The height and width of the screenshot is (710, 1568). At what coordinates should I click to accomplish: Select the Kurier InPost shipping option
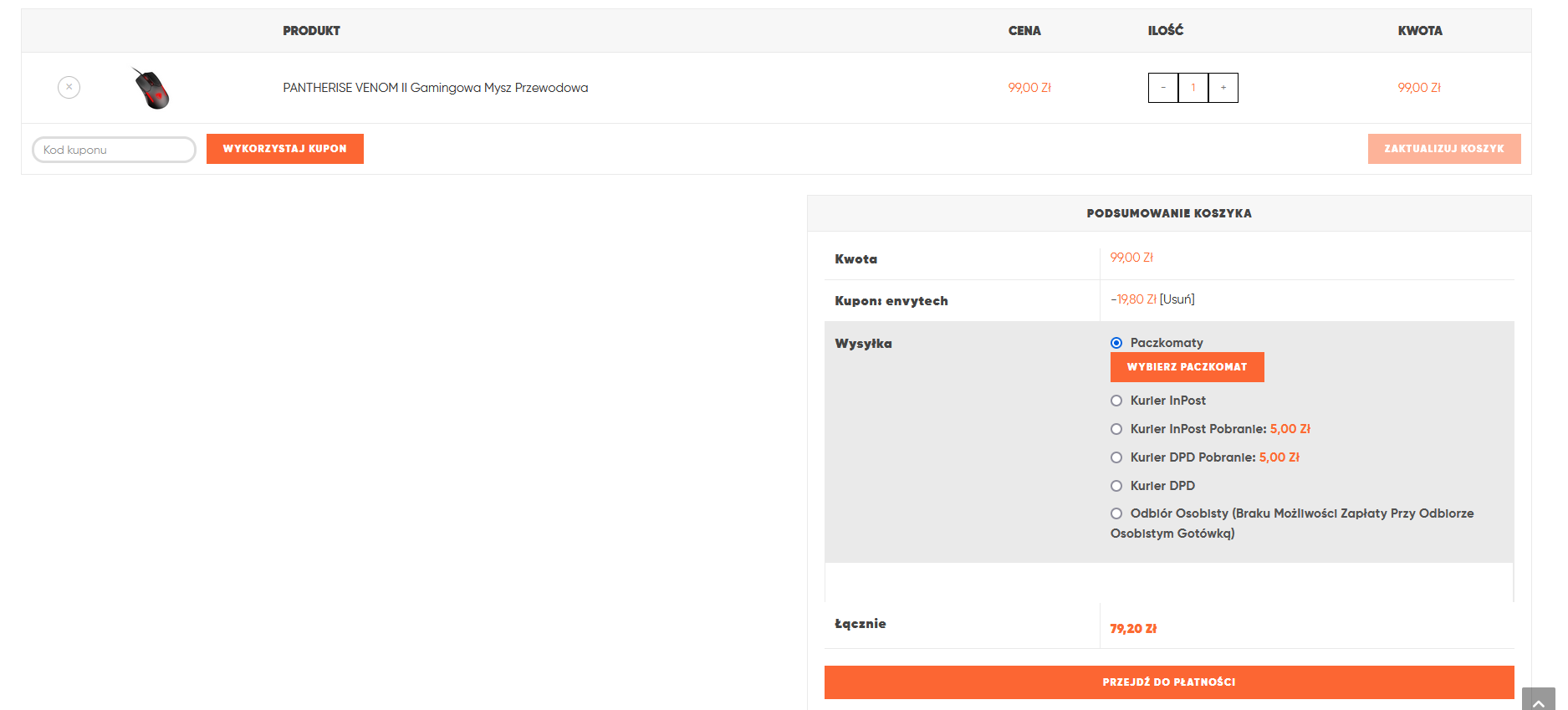[x=1116, y=401]
